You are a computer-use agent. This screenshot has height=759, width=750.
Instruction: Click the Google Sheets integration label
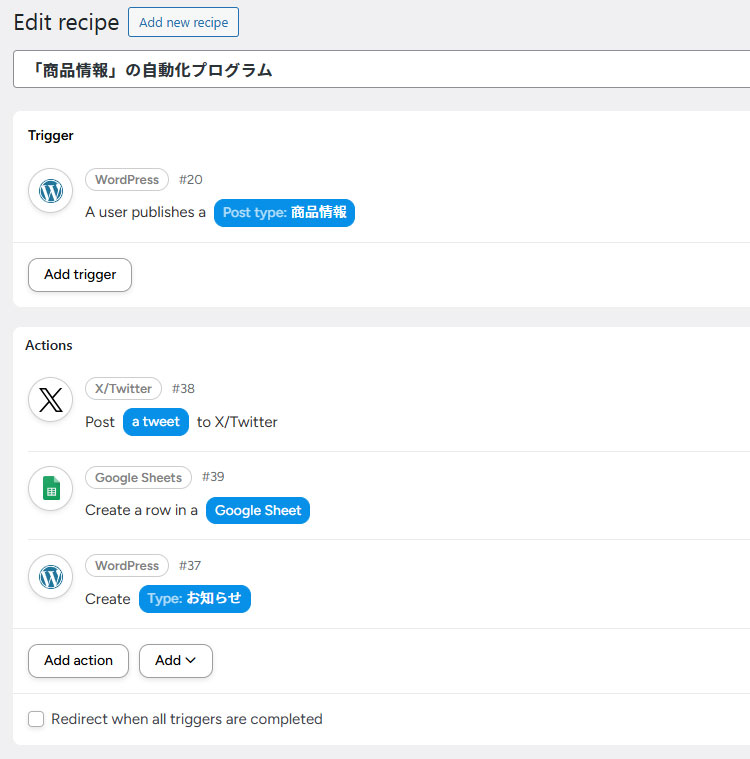138,477
